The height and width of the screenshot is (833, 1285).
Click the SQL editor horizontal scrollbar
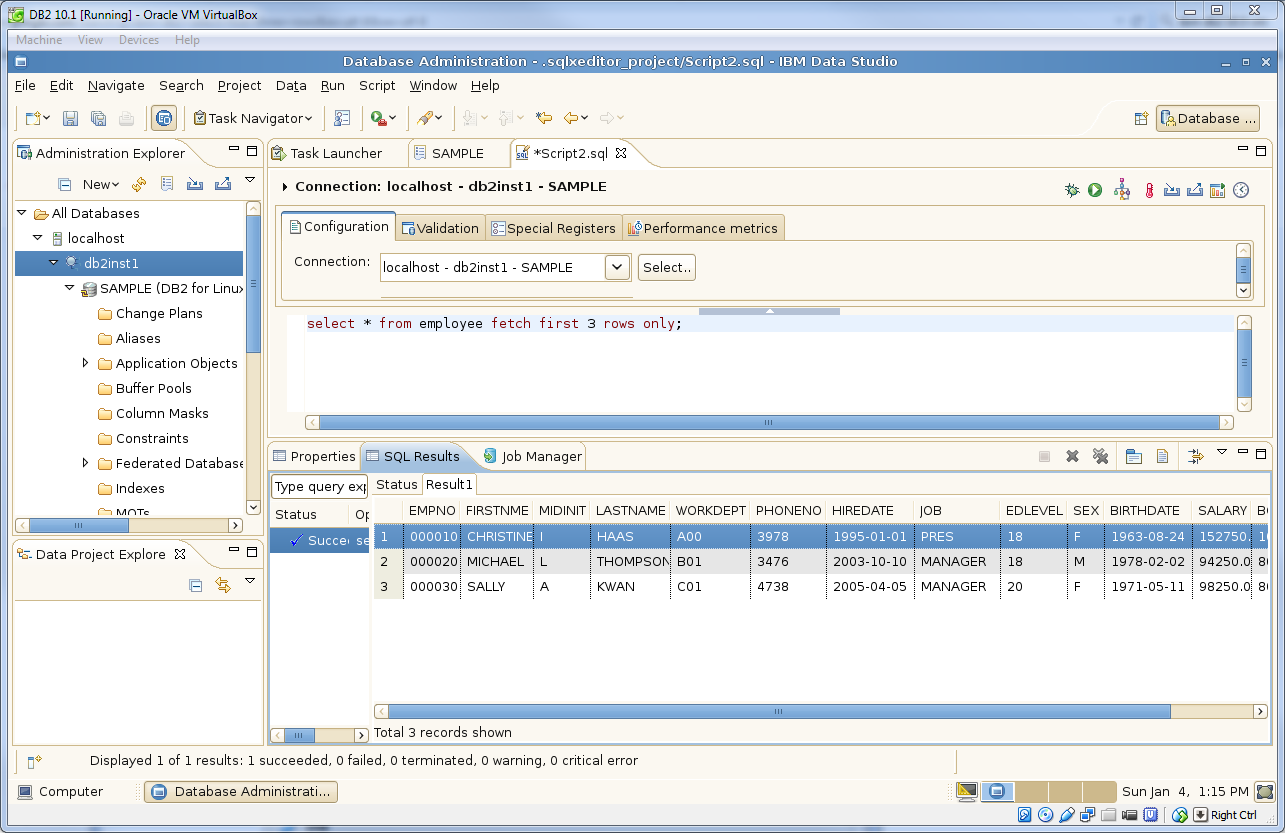770,423
